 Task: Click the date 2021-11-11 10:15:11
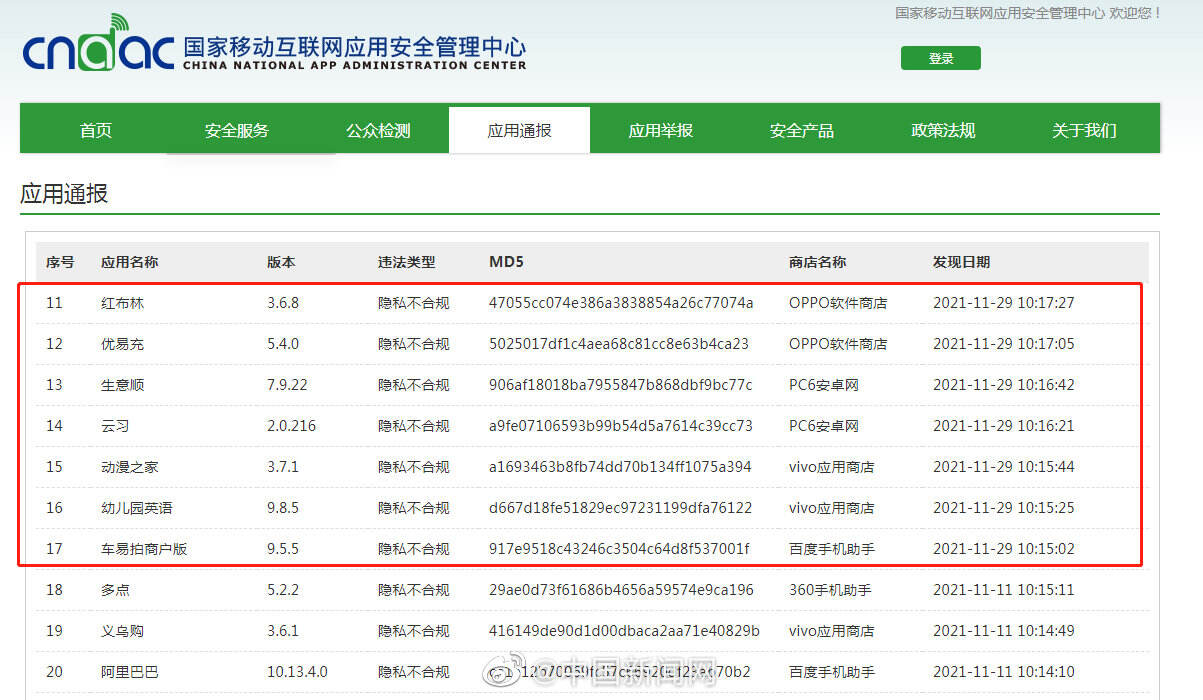point(1004,590)
